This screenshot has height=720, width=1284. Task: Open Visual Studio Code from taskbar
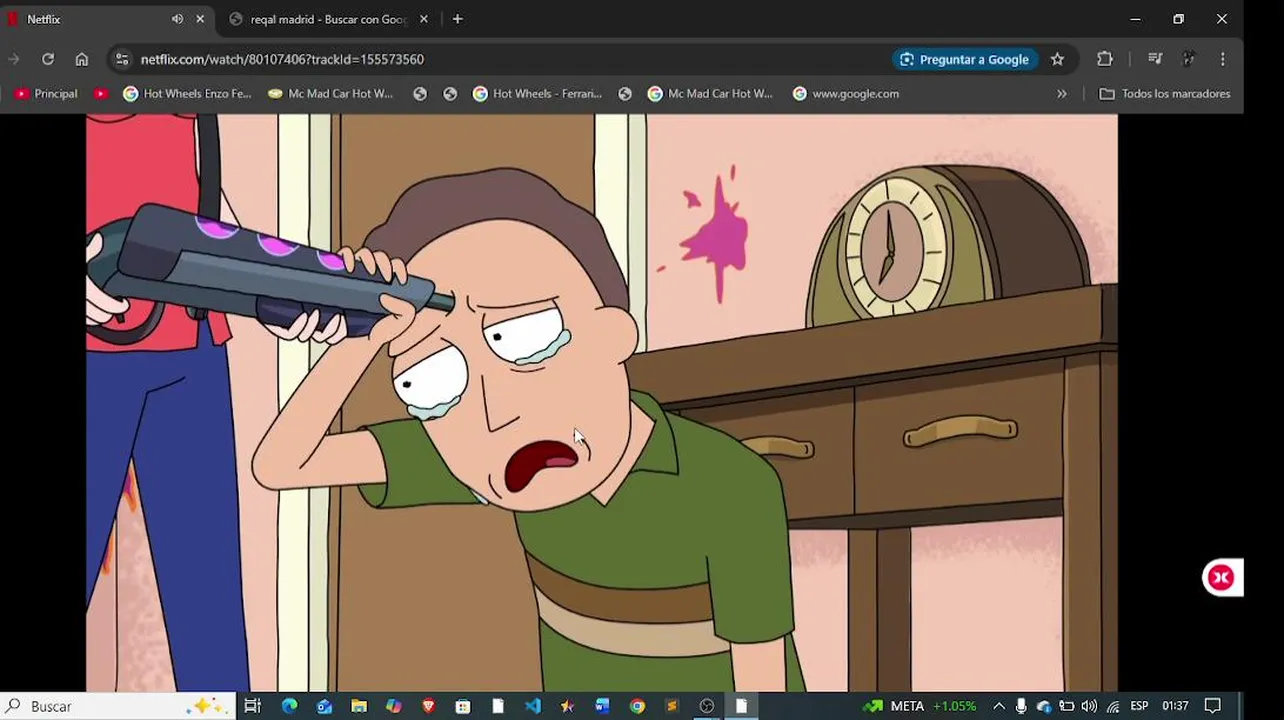[x=532, y=706]
